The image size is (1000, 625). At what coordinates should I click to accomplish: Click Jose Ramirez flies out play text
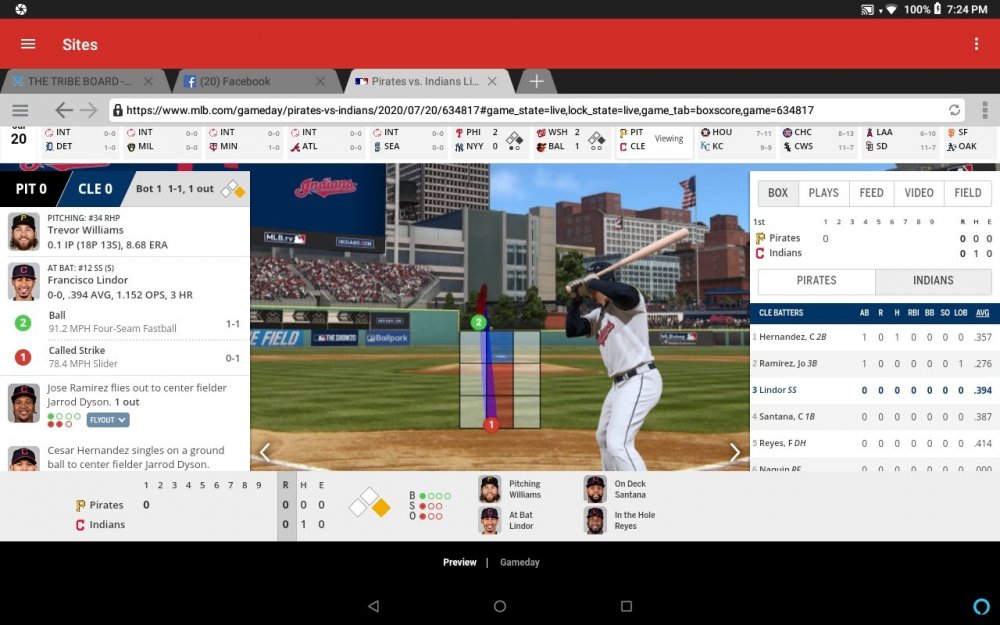point(137,395)
